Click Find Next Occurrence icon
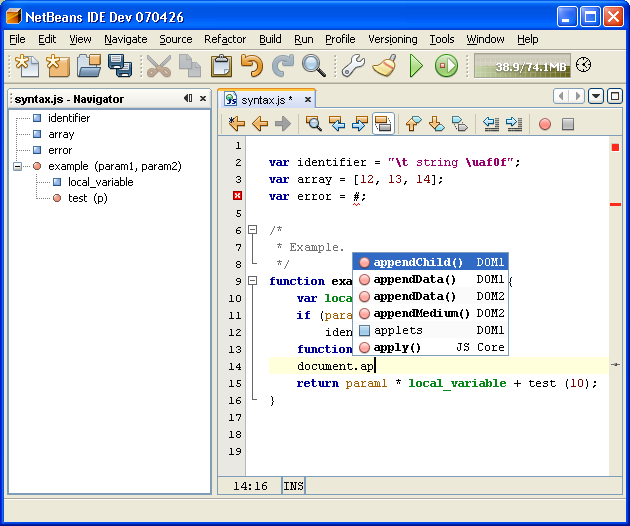The image size is (630, 526). point(360,123)
